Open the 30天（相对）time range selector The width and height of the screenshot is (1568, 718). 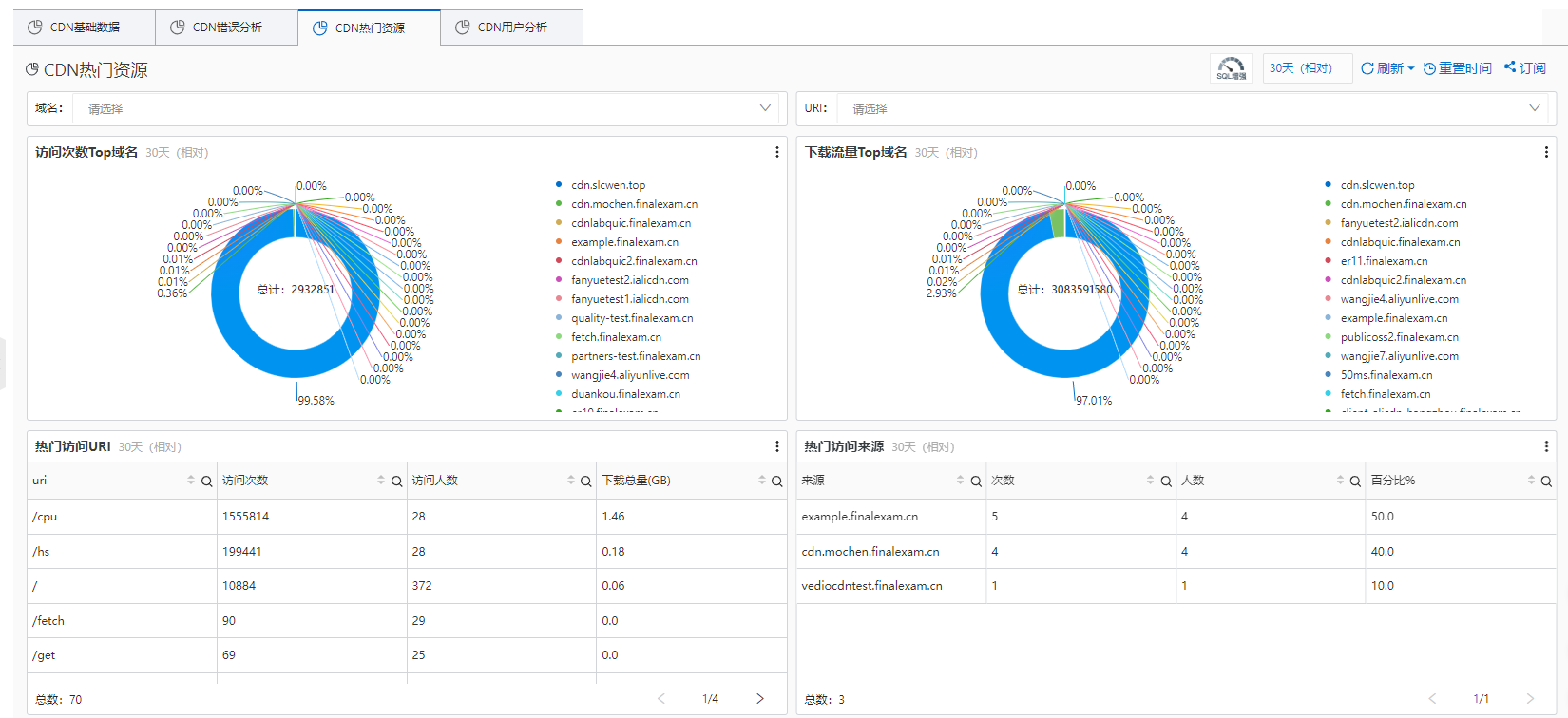pos(1308,68)
